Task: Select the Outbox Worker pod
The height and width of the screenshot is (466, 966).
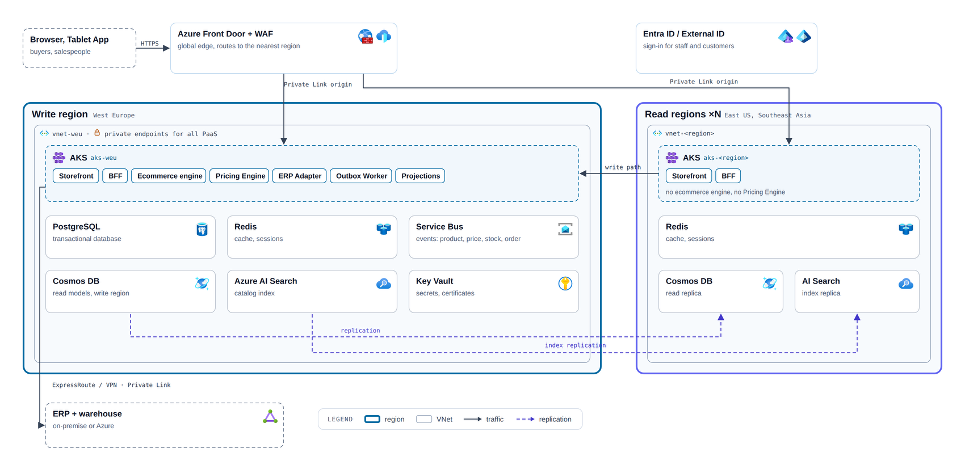Action: click(362, 176)
